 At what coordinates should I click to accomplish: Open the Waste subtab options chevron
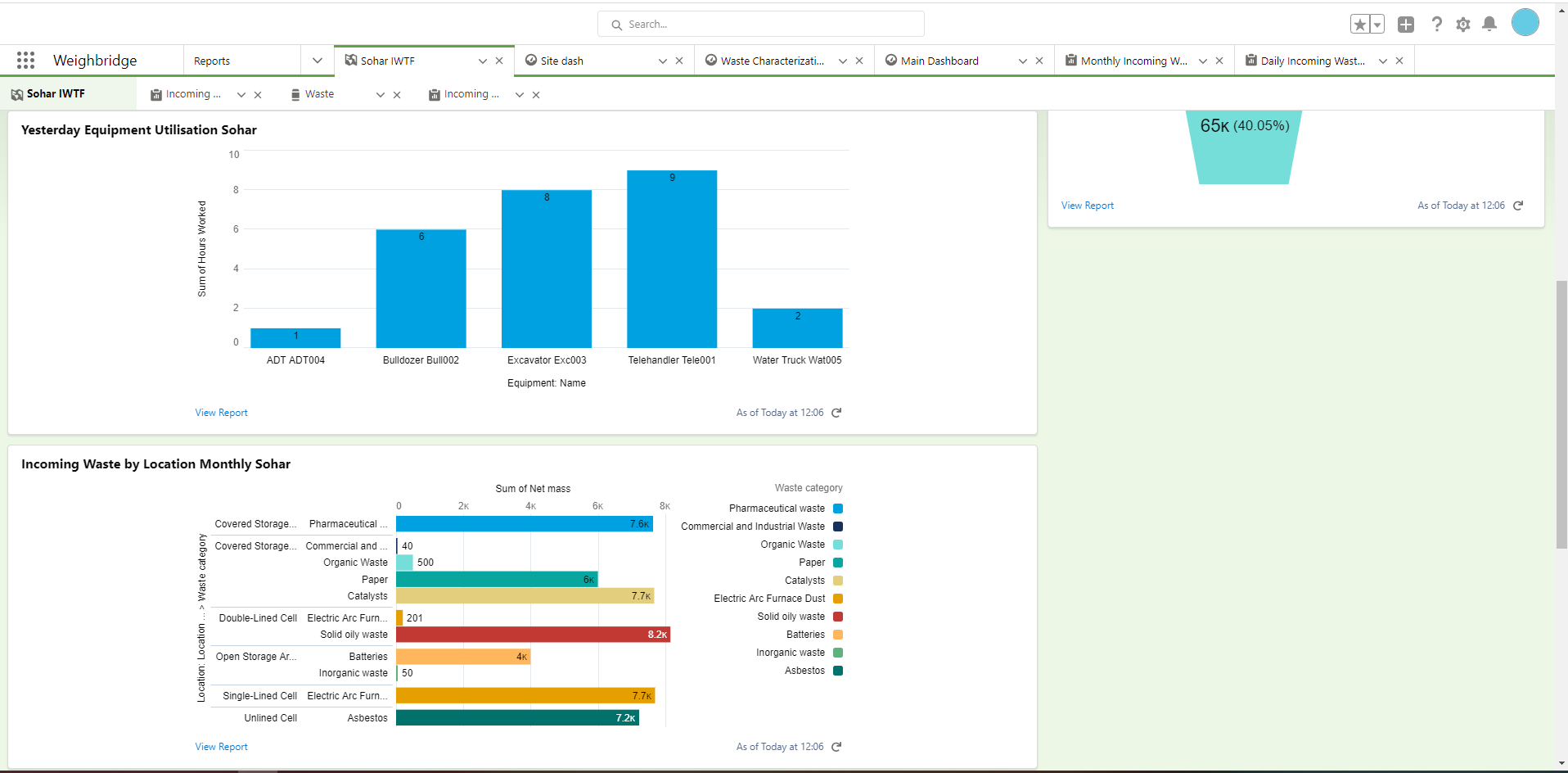coord(381,95)
